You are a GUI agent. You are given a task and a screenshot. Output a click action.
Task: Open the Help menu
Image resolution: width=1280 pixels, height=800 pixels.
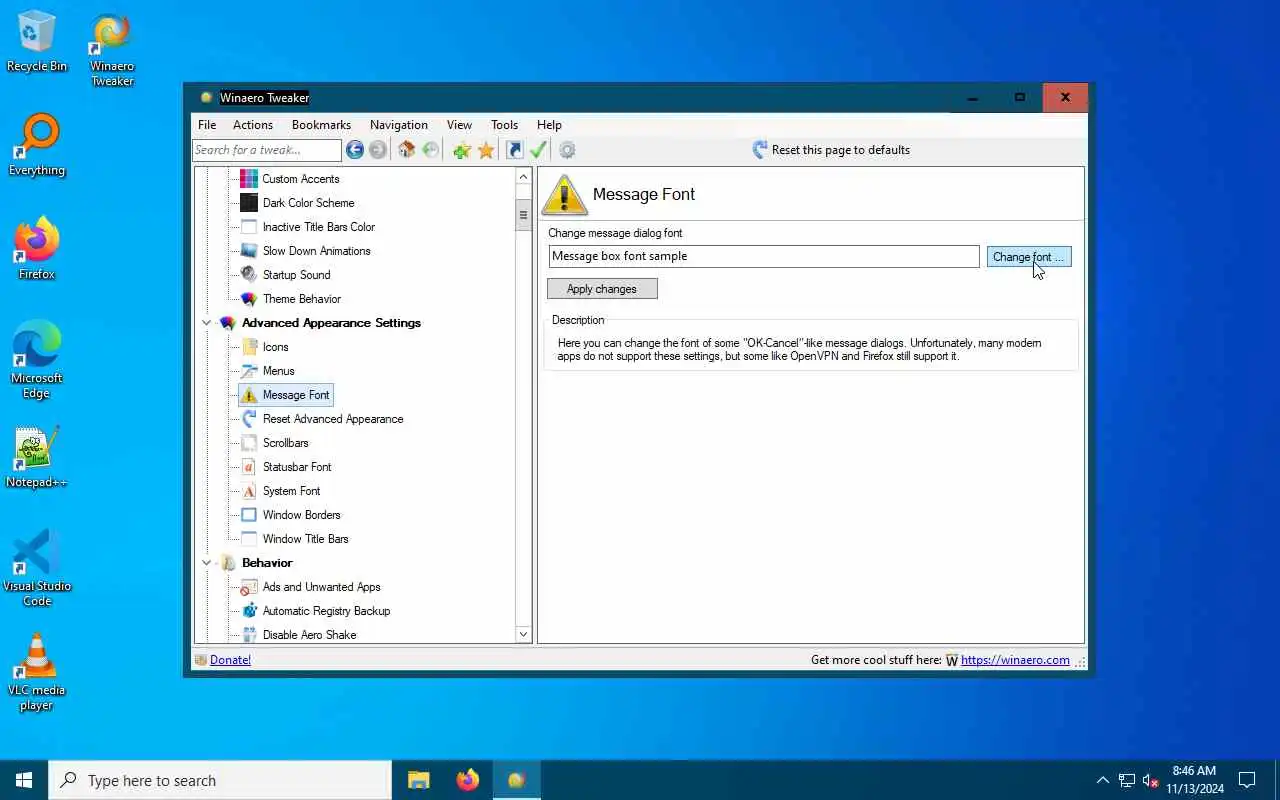pyautogui.click(x=549, y=125)
